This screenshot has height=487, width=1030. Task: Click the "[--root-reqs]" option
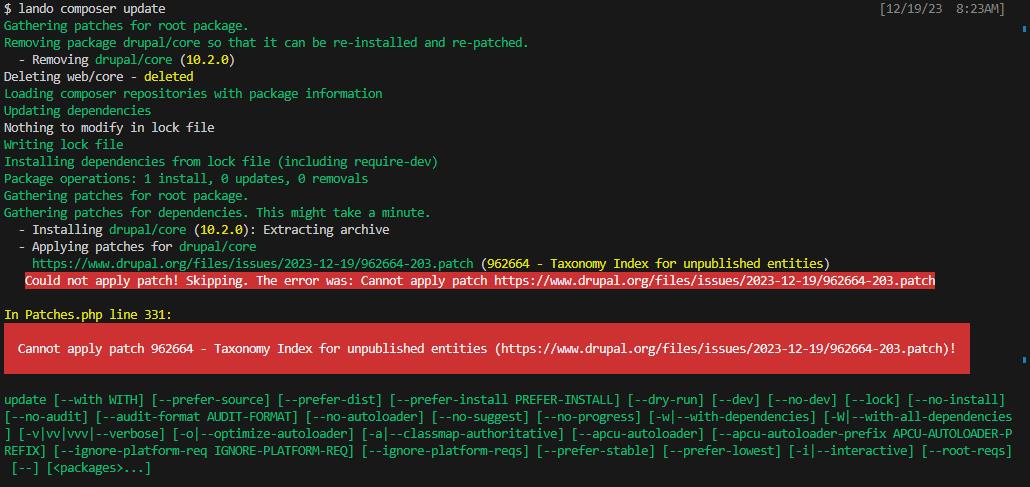coord(967,450)
